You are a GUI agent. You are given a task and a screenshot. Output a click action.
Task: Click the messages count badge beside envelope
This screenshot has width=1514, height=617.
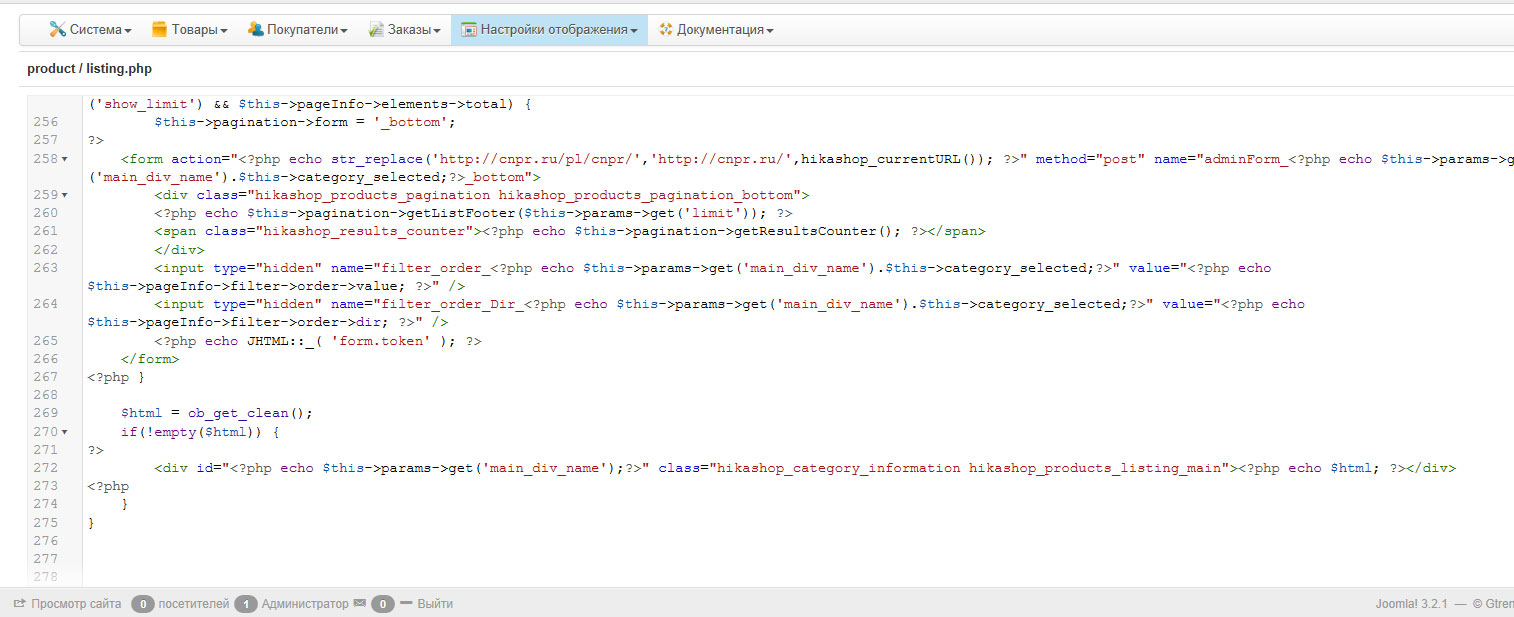[383, 604]
